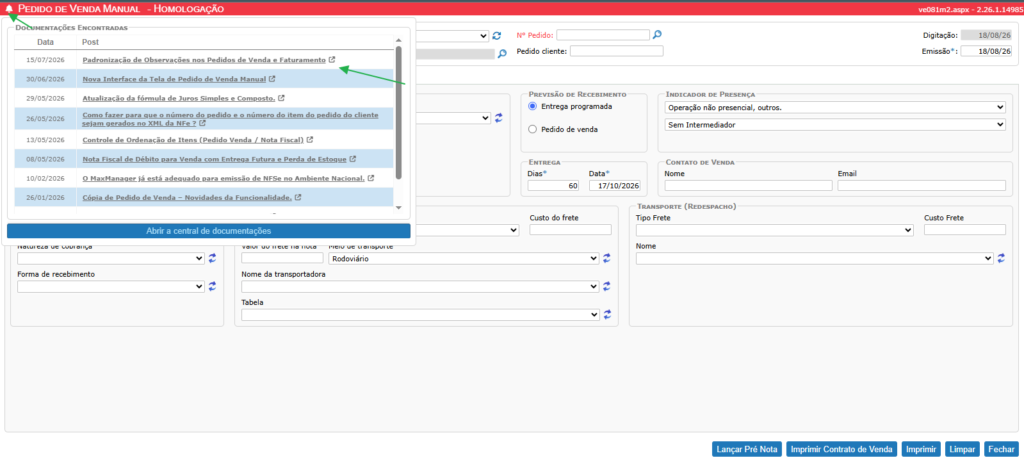Image resolution: width=1024 pixels, height=474 pixels.
Task: Expand the Forma de recebimento dropdown
Action: (x=111, y=286)
